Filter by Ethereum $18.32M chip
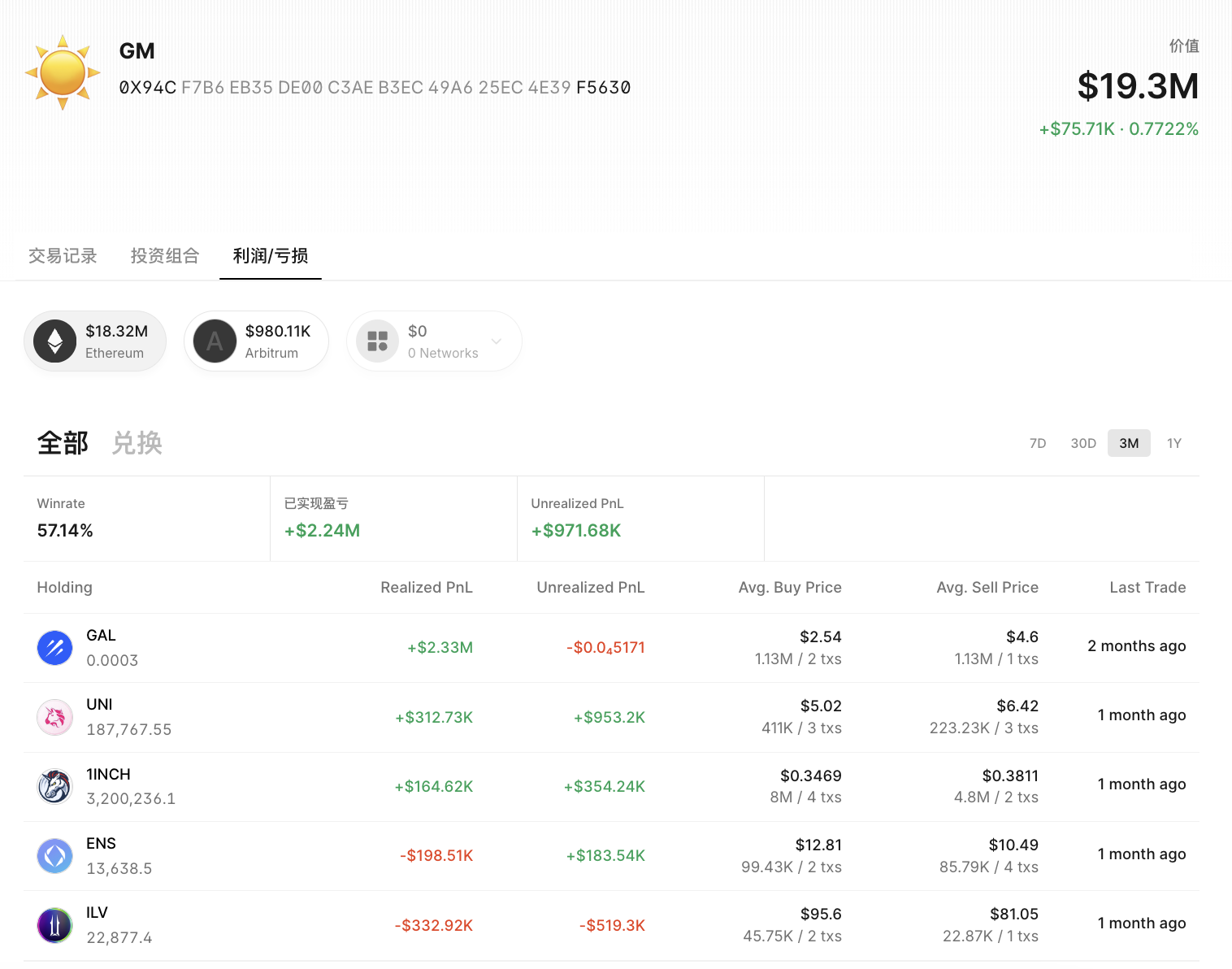Screen dimensions: 1232x969 [x=95, y=341]
